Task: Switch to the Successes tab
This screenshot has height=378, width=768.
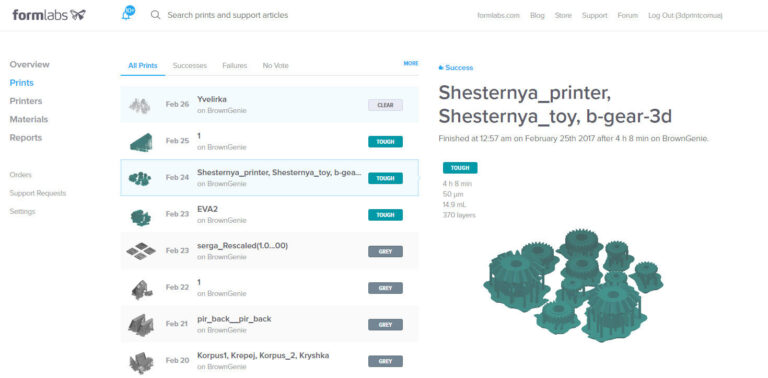Action: click(x=190, y=66)
